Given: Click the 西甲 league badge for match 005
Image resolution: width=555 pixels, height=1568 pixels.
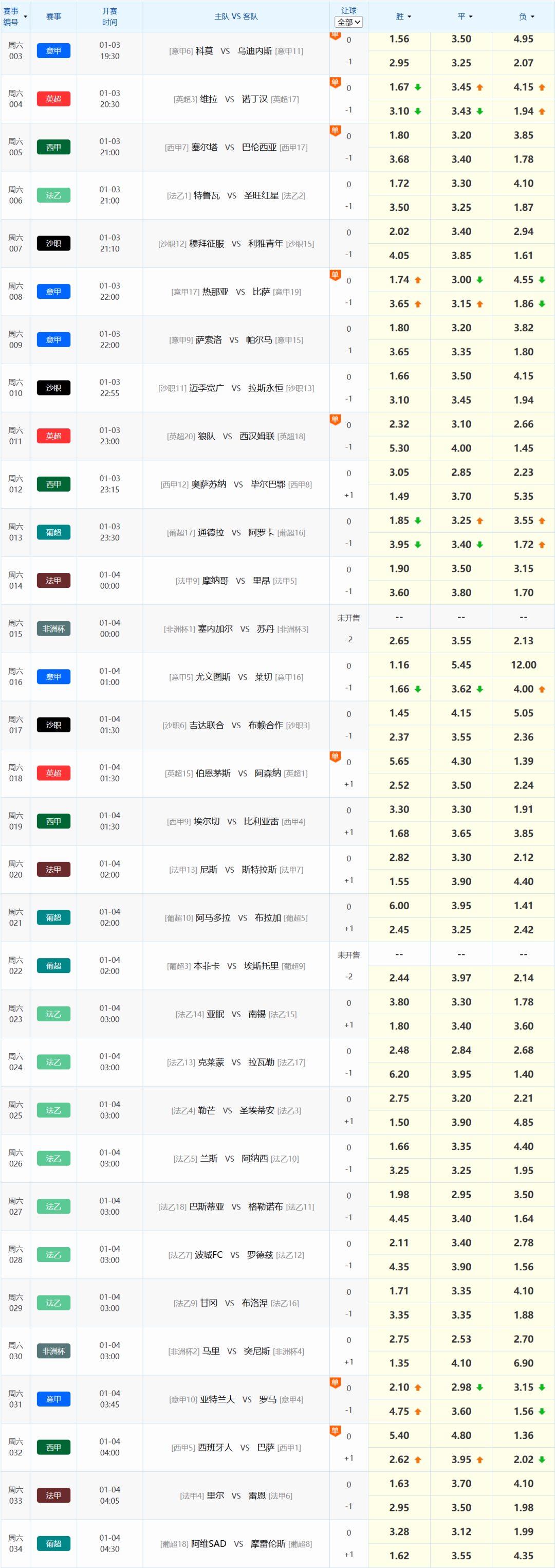Looking at the screenshot, I should [53, 147].
